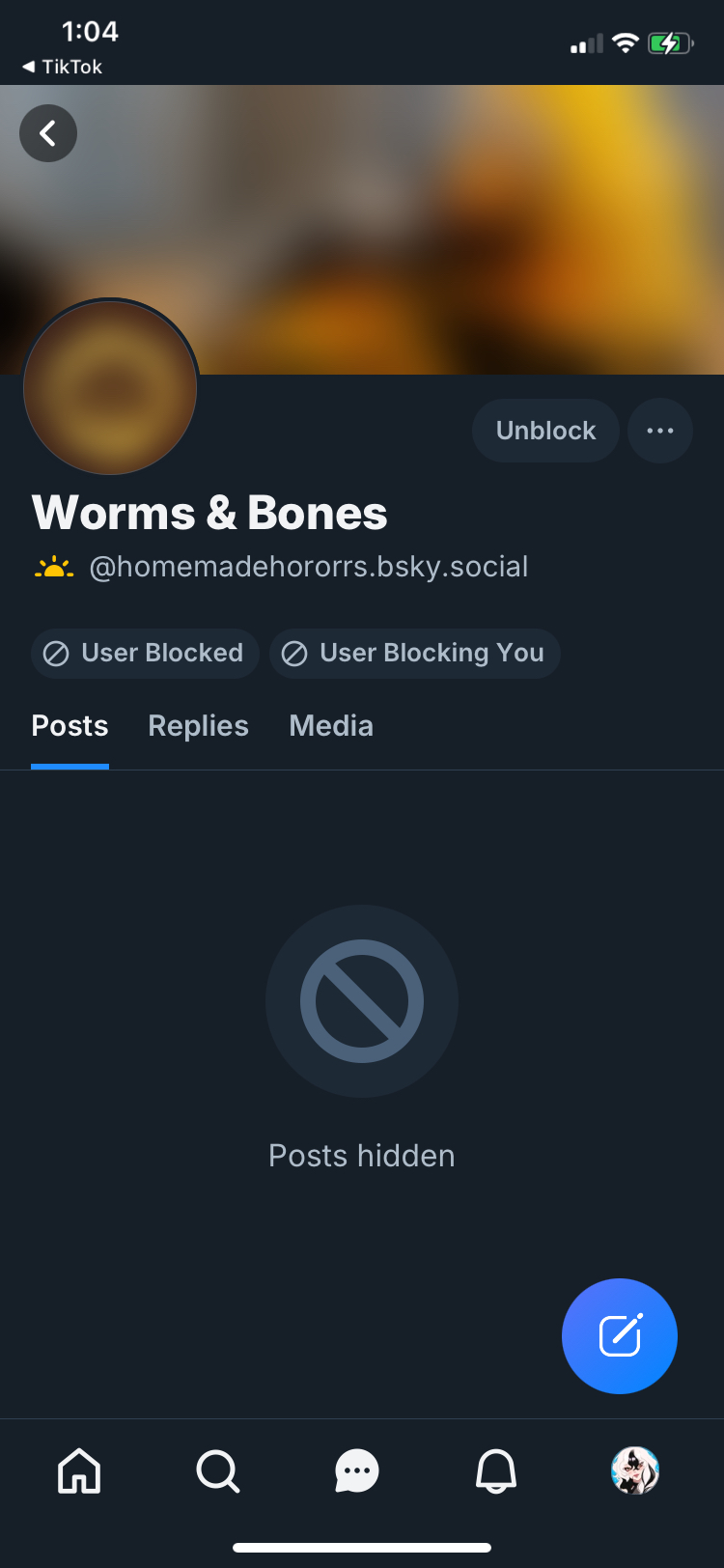
Task: Open the Home feed icon
Action: 79,1471
